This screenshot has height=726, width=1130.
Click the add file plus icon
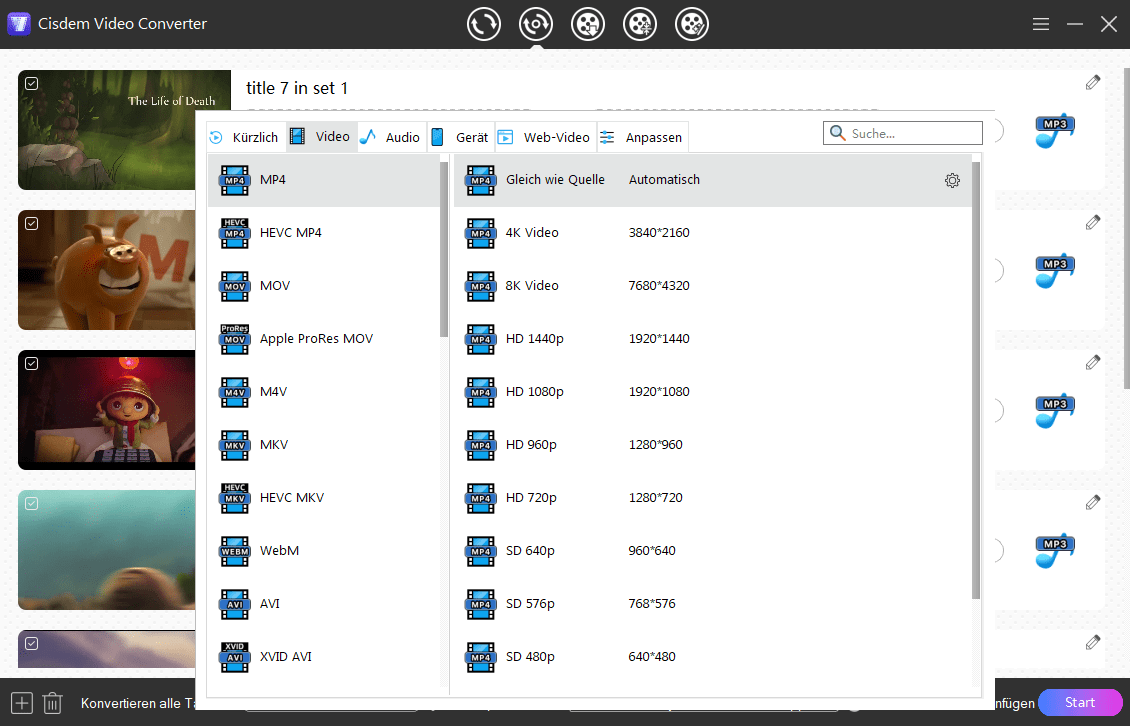coord(22,703)
